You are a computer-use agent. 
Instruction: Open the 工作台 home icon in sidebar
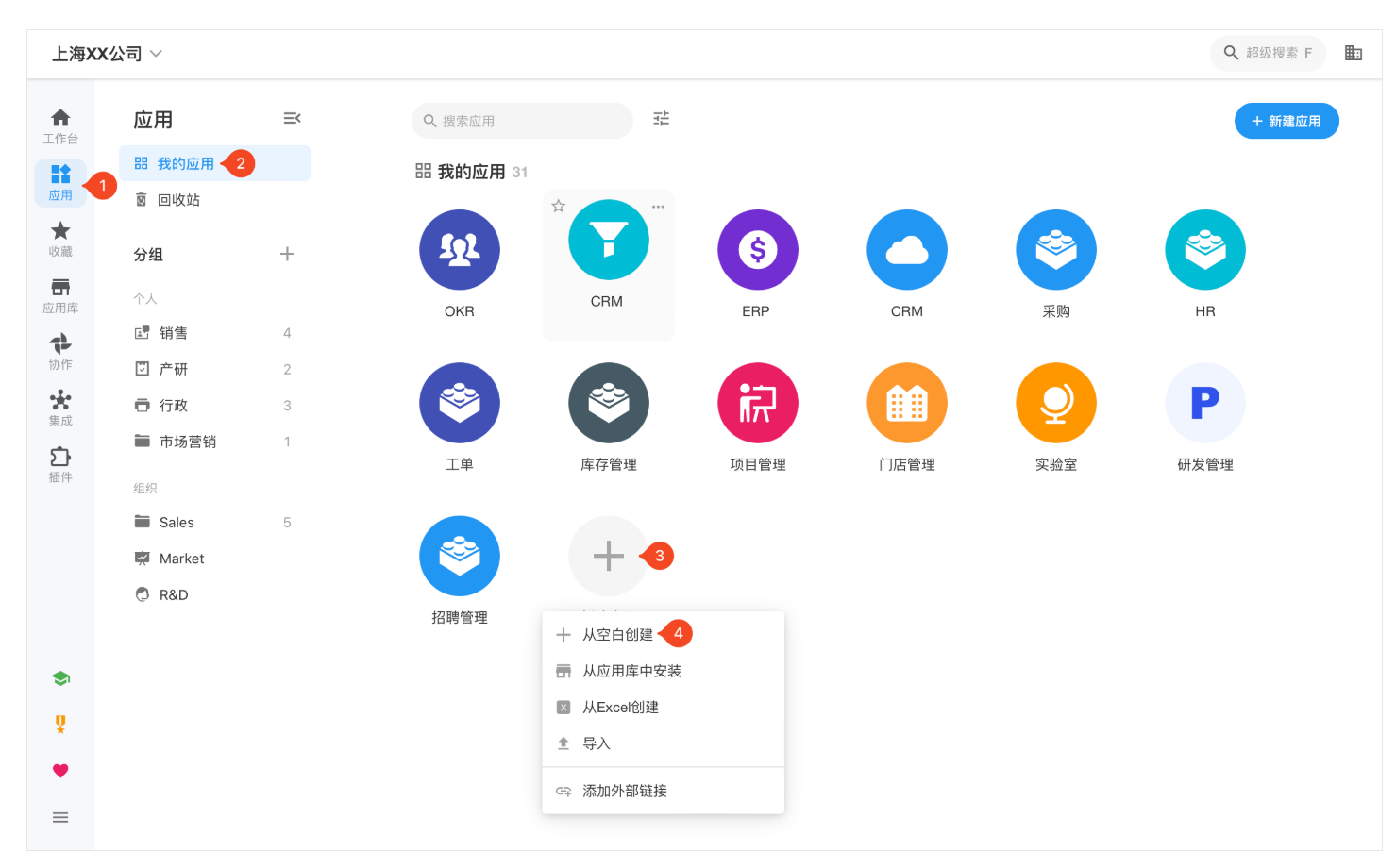(60, 125)
